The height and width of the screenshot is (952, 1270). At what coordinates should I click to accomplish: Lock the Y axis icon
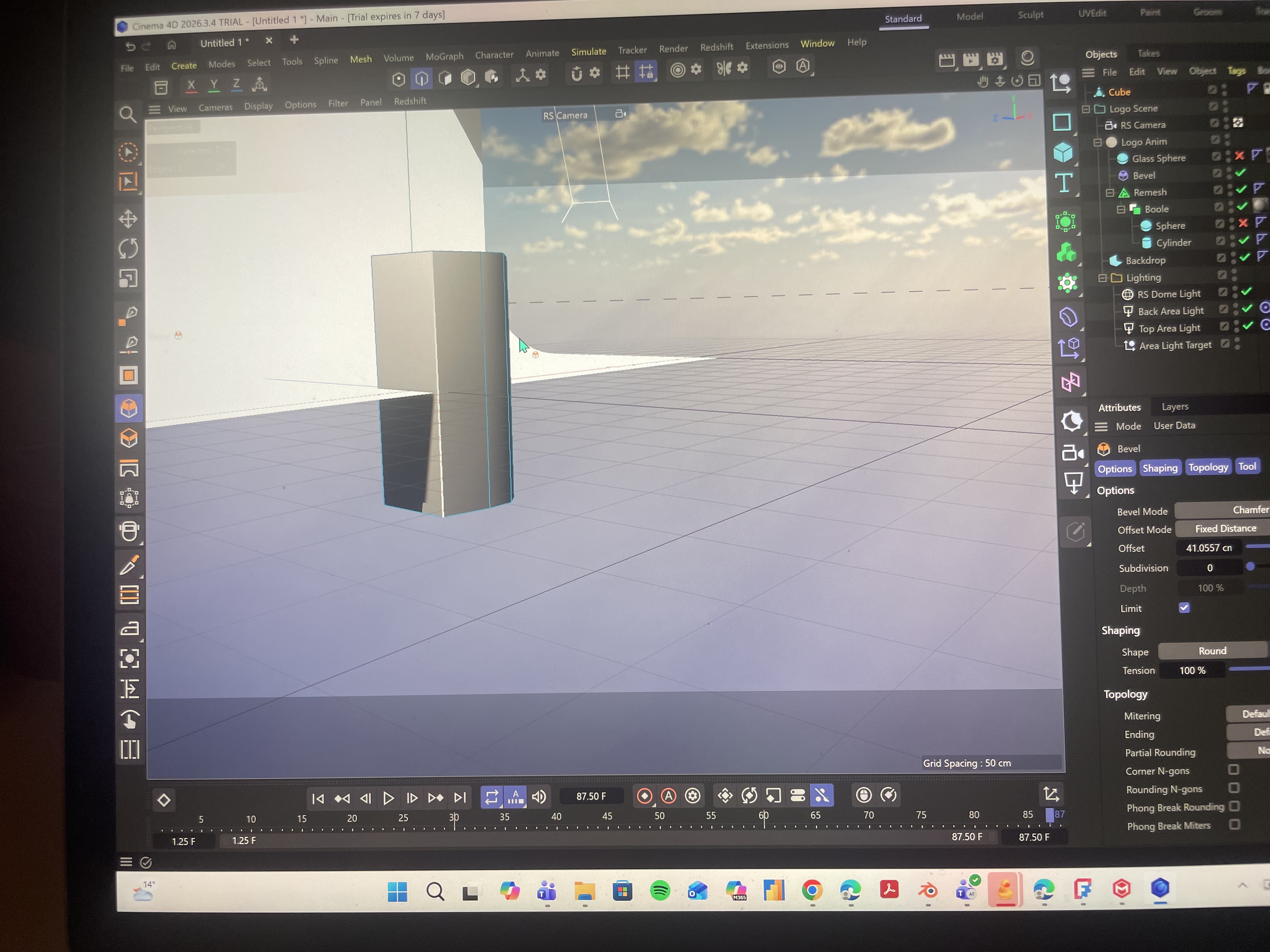point(214,86)
